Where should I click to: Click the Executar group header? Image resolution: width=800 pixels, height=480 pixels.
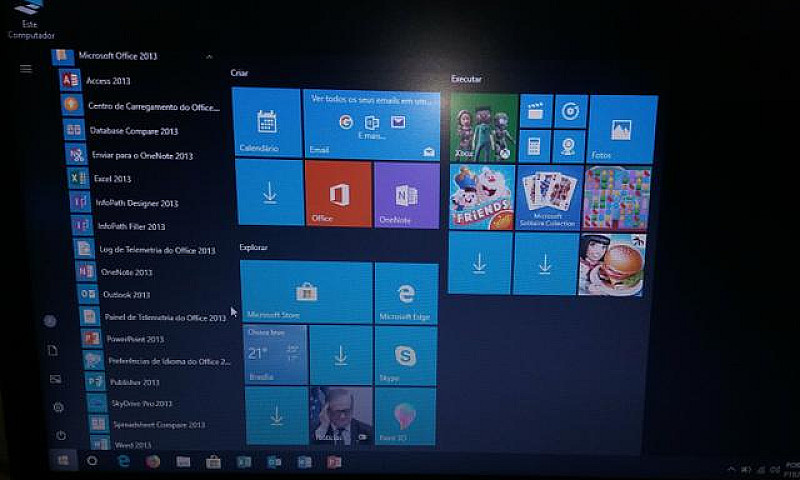(466, 79)
